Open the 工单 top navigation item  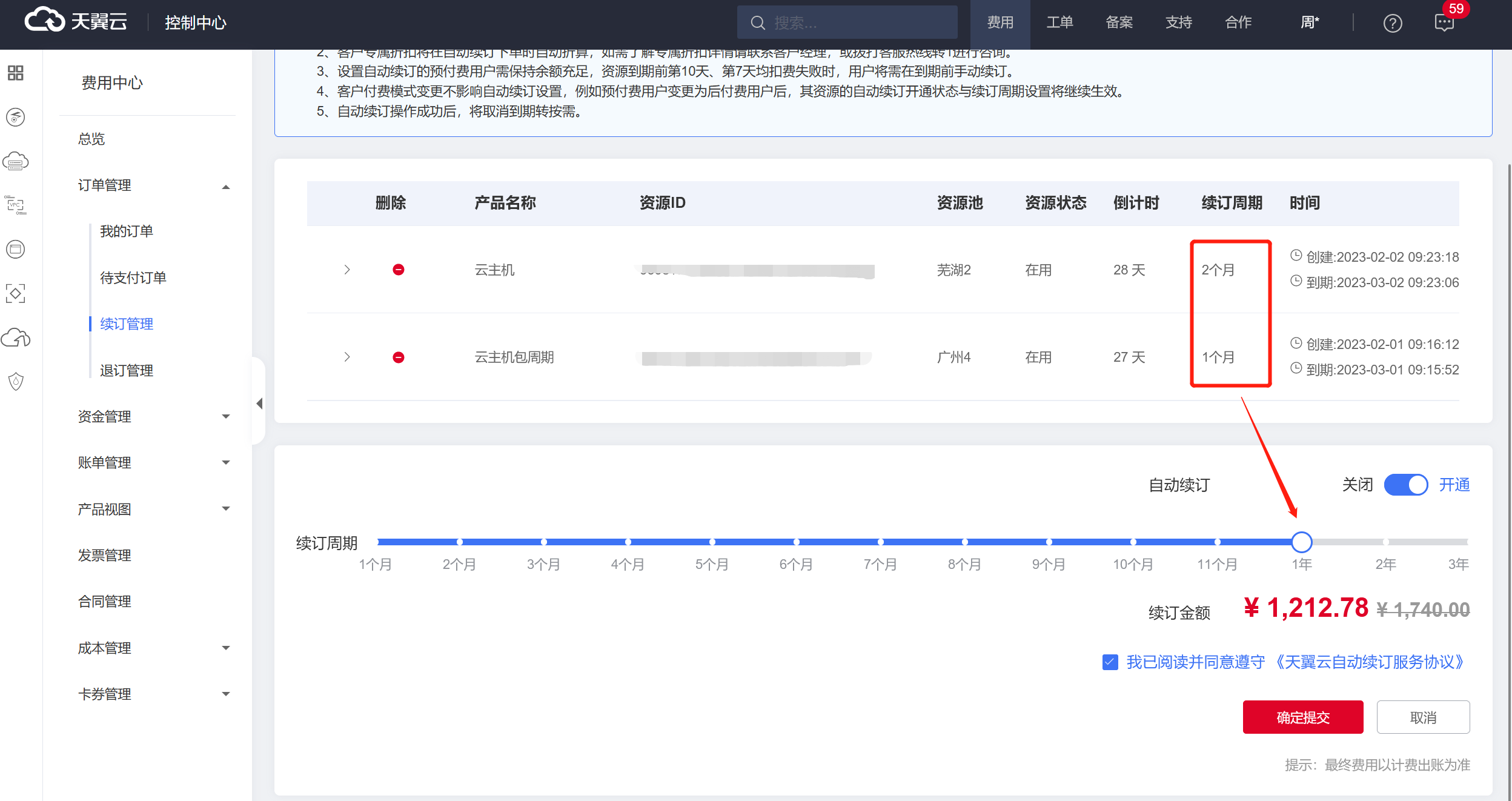[1059, 23]
